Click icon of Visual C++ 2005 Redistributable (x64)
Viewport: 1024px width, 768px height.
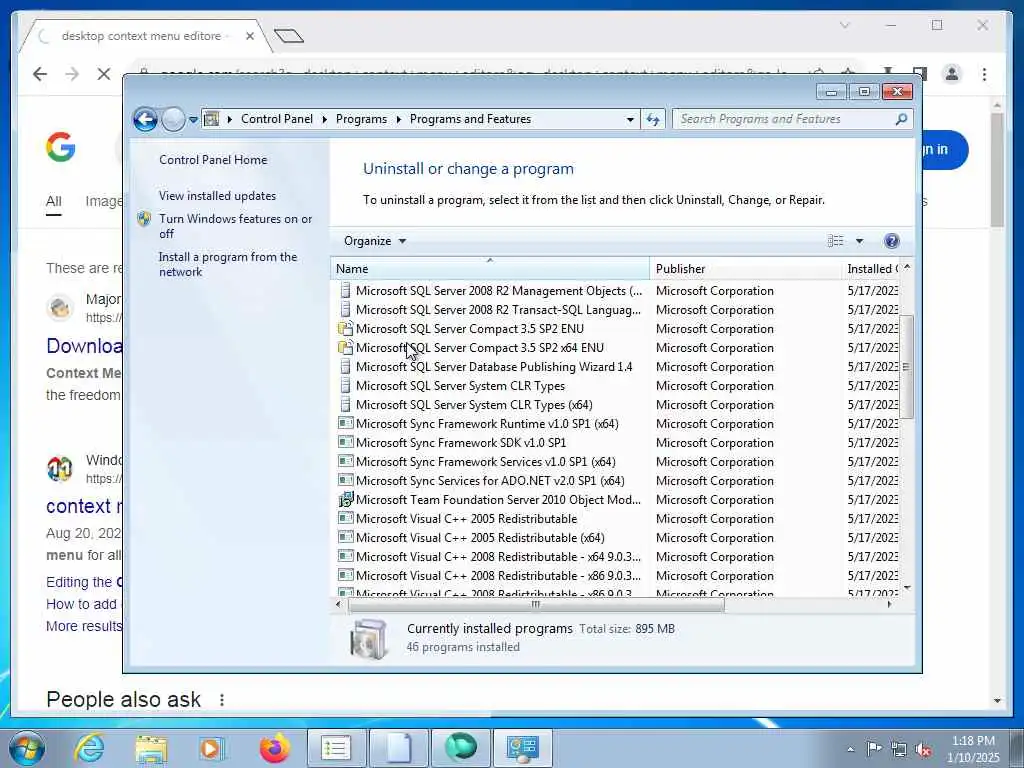(345, 537)
